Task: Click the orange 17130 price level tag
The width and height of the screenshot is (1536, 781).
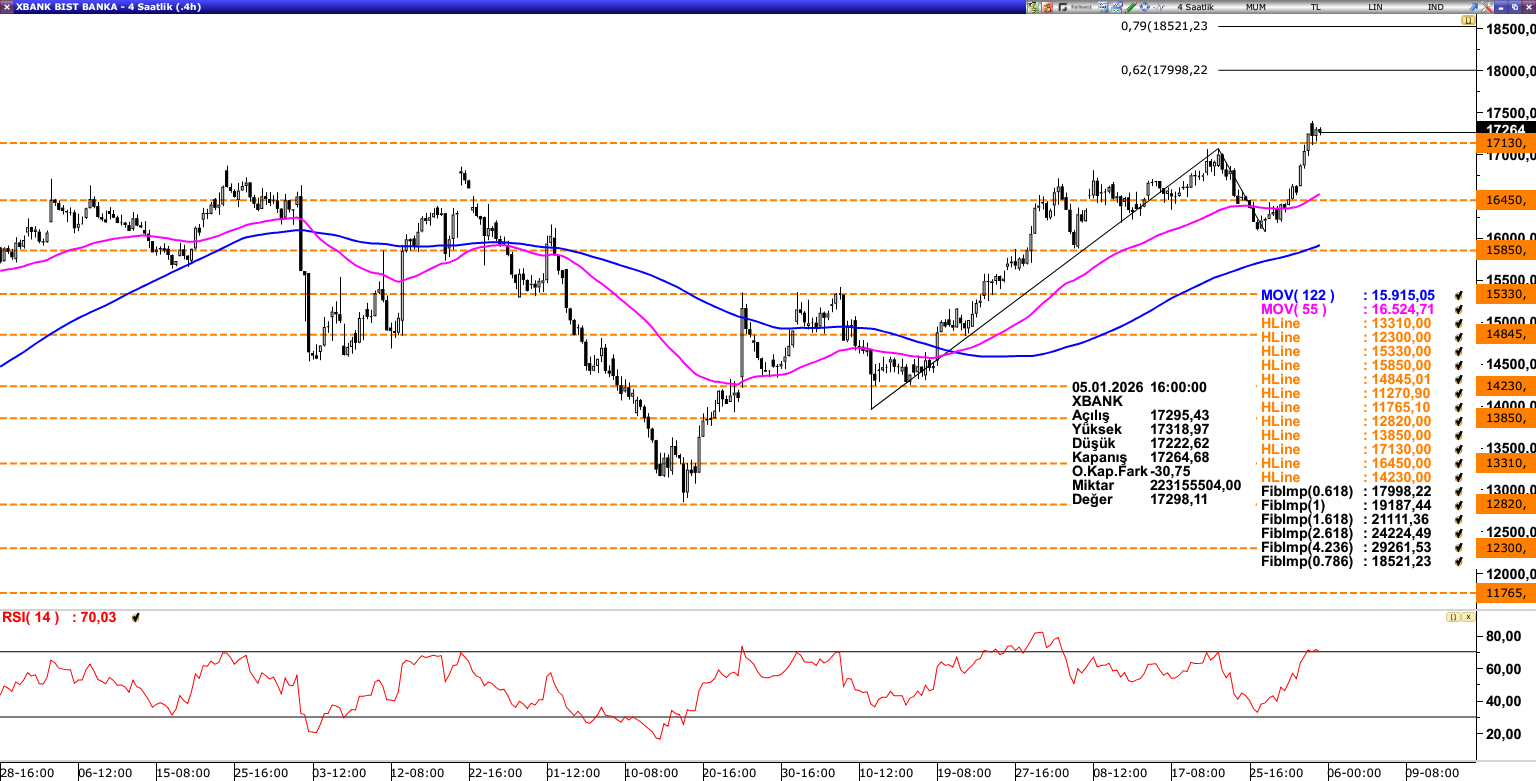Action: click(x=1506, y=144)
